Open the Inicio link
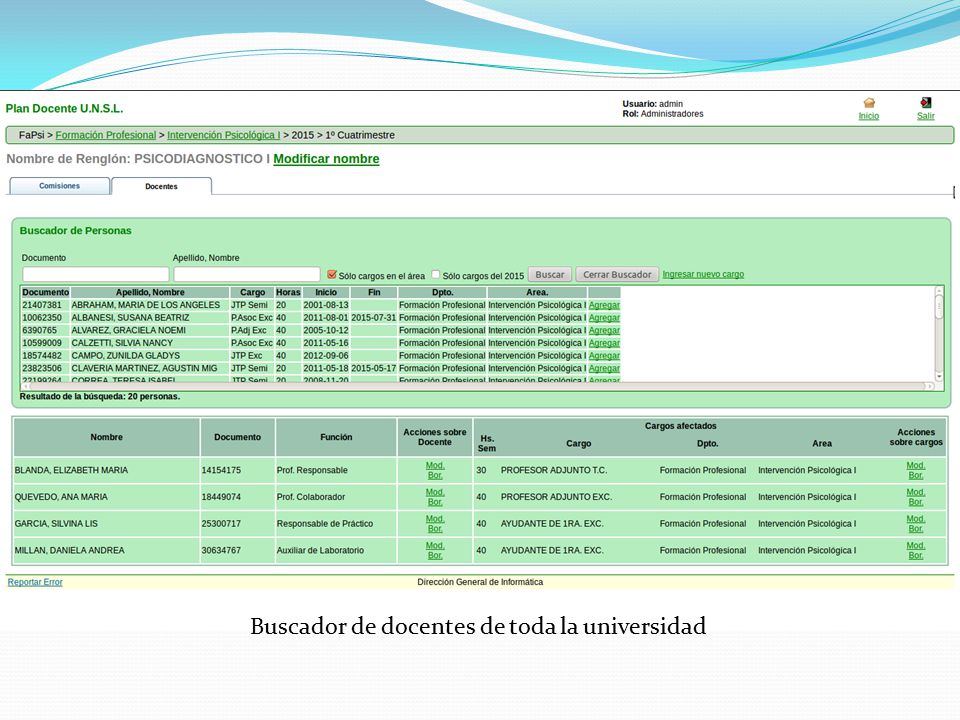Viewport: 960px width, 720px height. click(868, 116)
